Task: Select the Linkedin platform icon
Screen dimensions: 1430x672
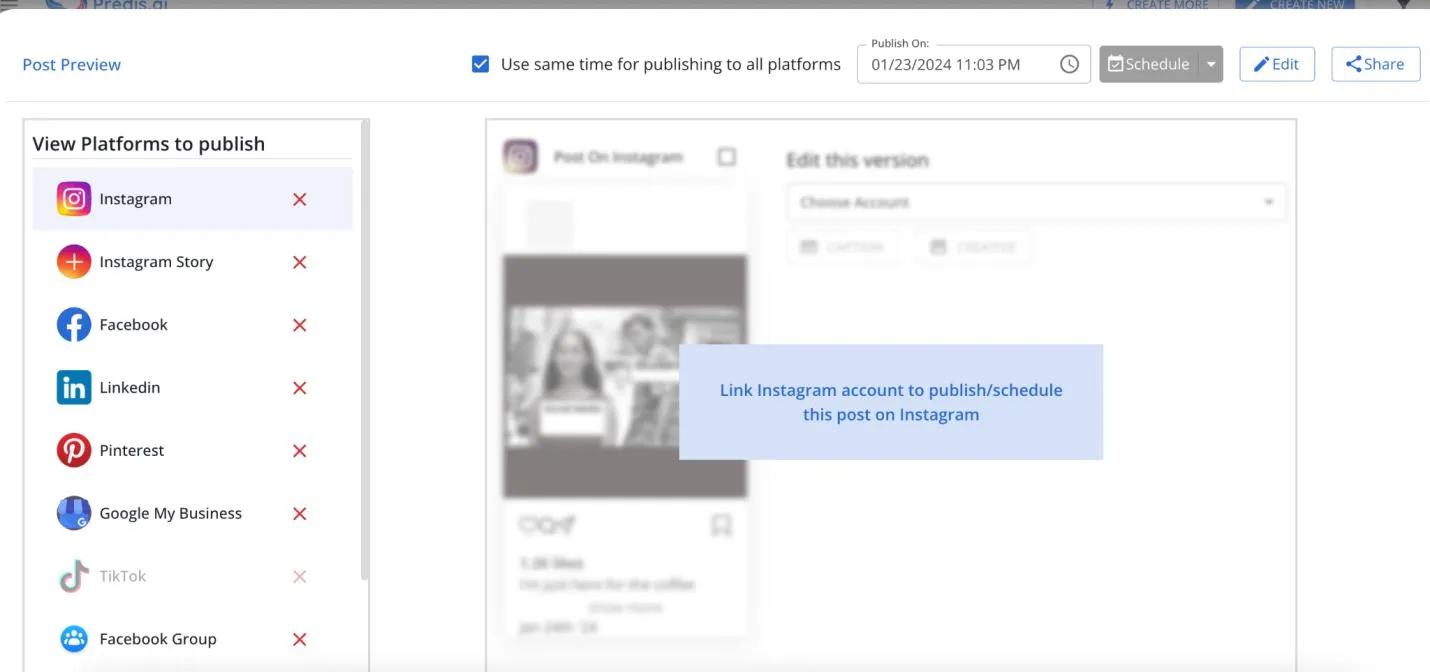Action: 74,388
